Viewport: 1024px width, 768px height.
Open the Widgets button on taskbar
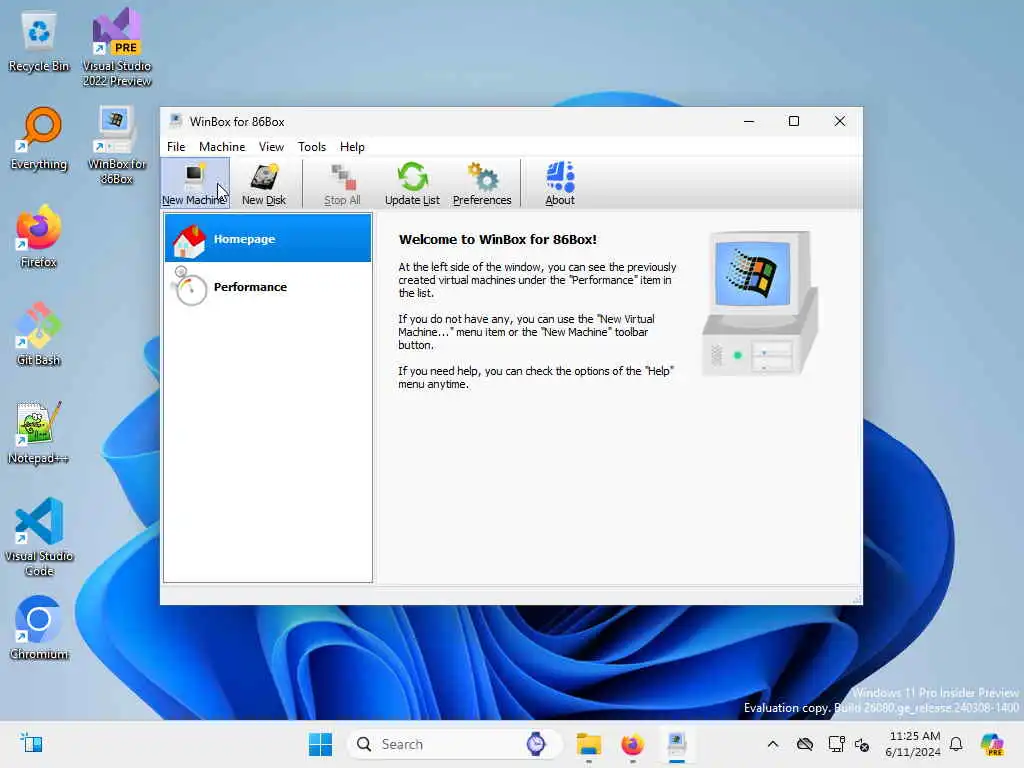tap(31, 743)
